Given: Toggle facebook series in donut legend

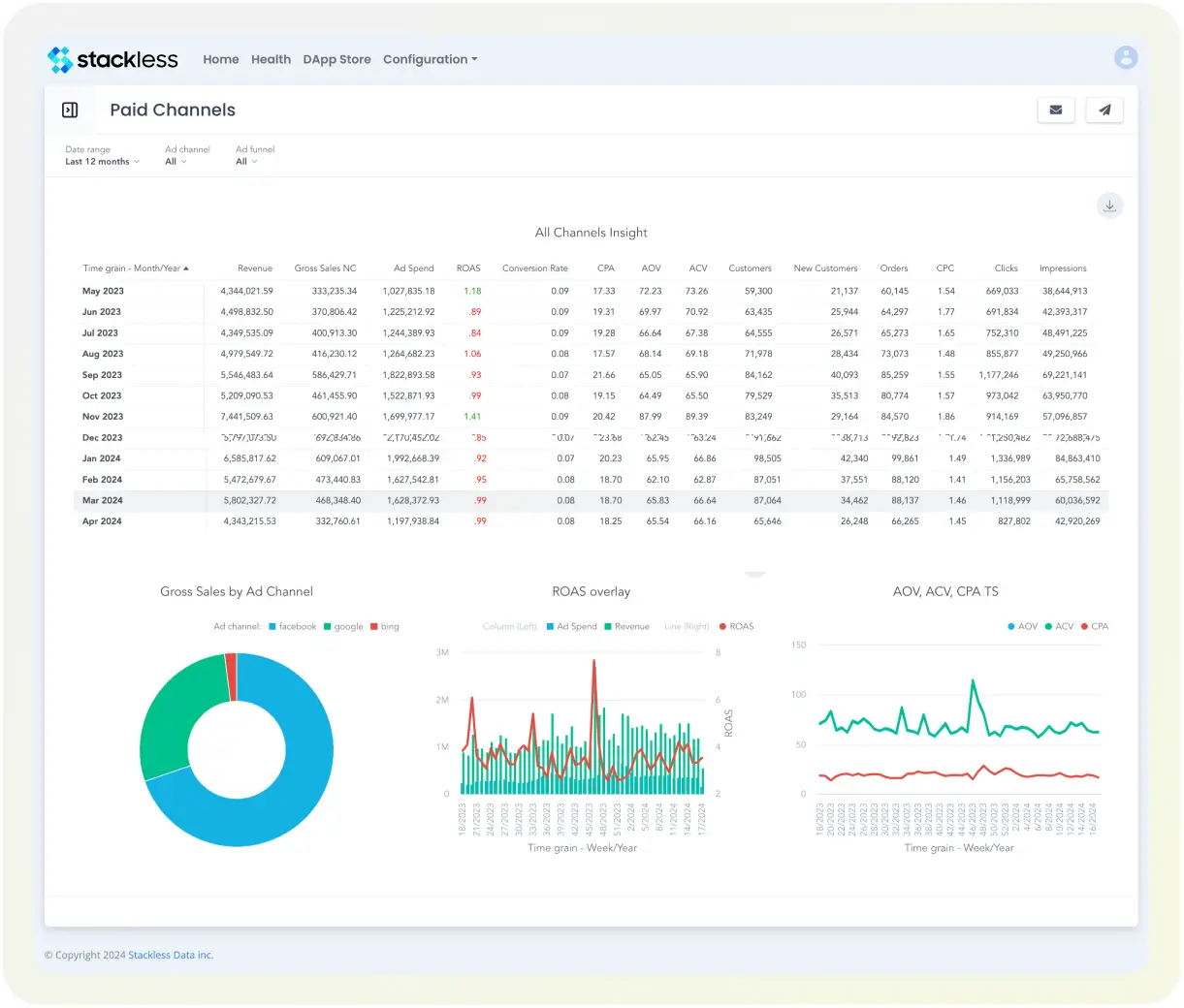Looking at the screenshot, I should point(292,627).
